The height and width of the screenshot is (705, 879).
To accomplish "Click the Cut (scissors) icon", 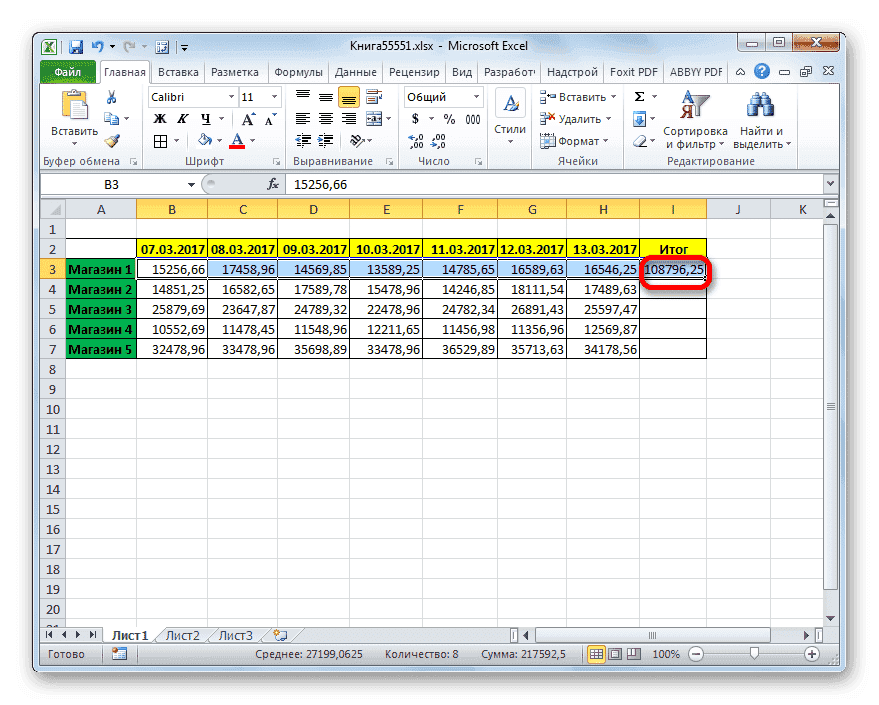I will [111, 97].
